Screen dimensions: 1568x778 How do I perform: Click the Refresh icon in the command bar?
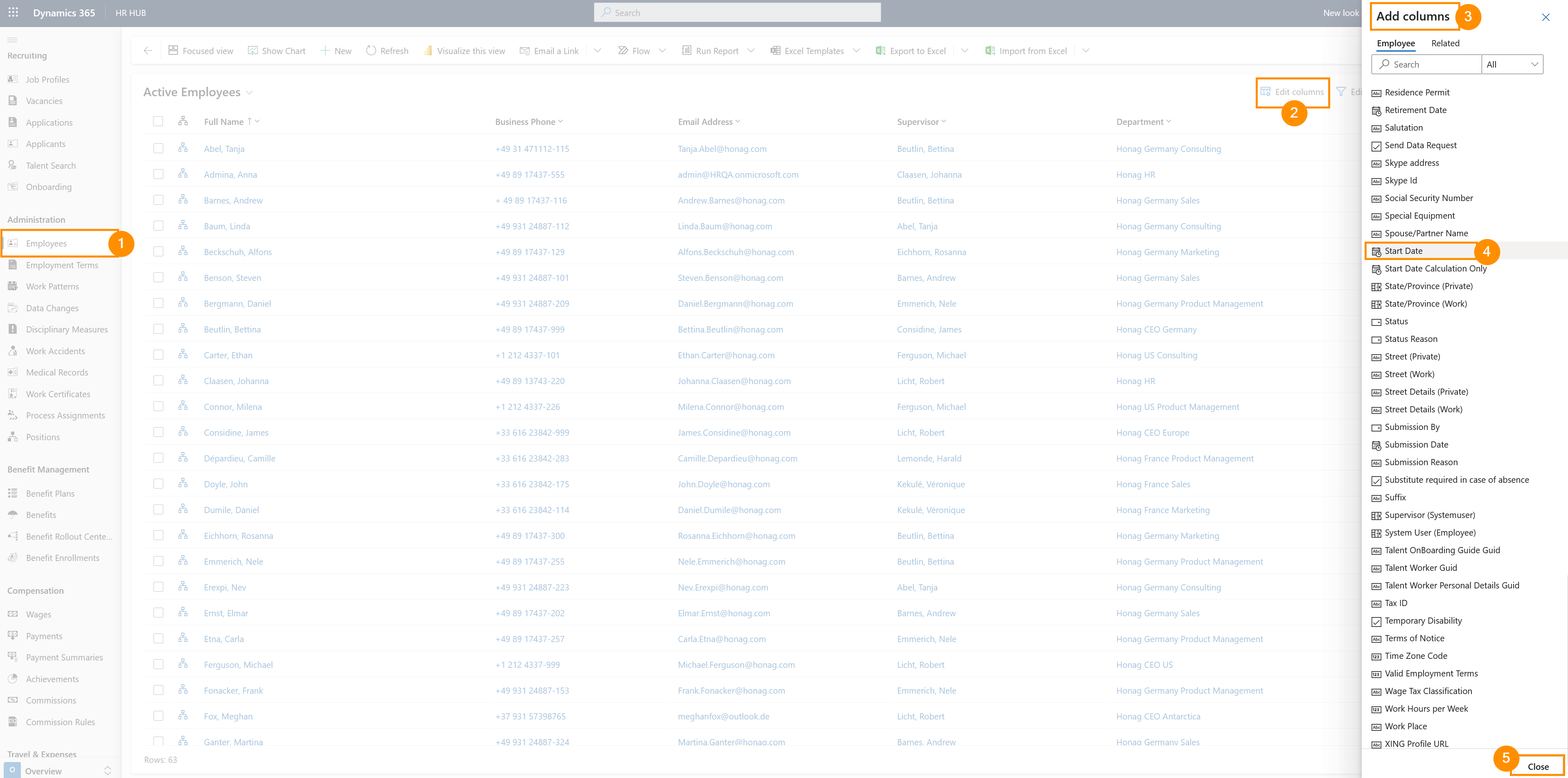tap(371, 50)
